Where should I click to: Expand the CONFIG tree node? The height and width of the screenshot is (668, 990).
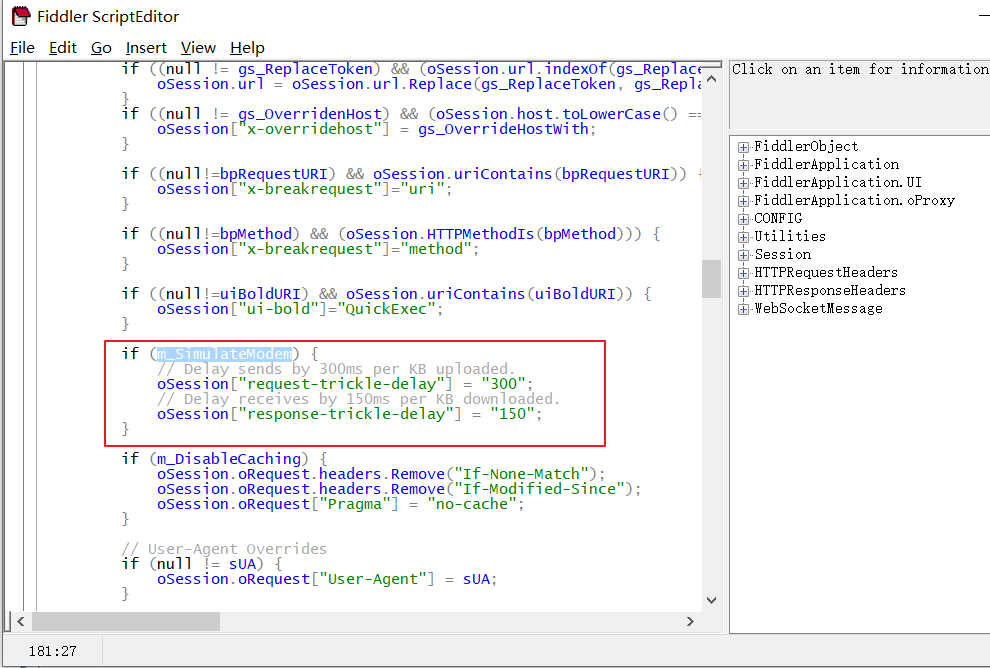(743, 219)
